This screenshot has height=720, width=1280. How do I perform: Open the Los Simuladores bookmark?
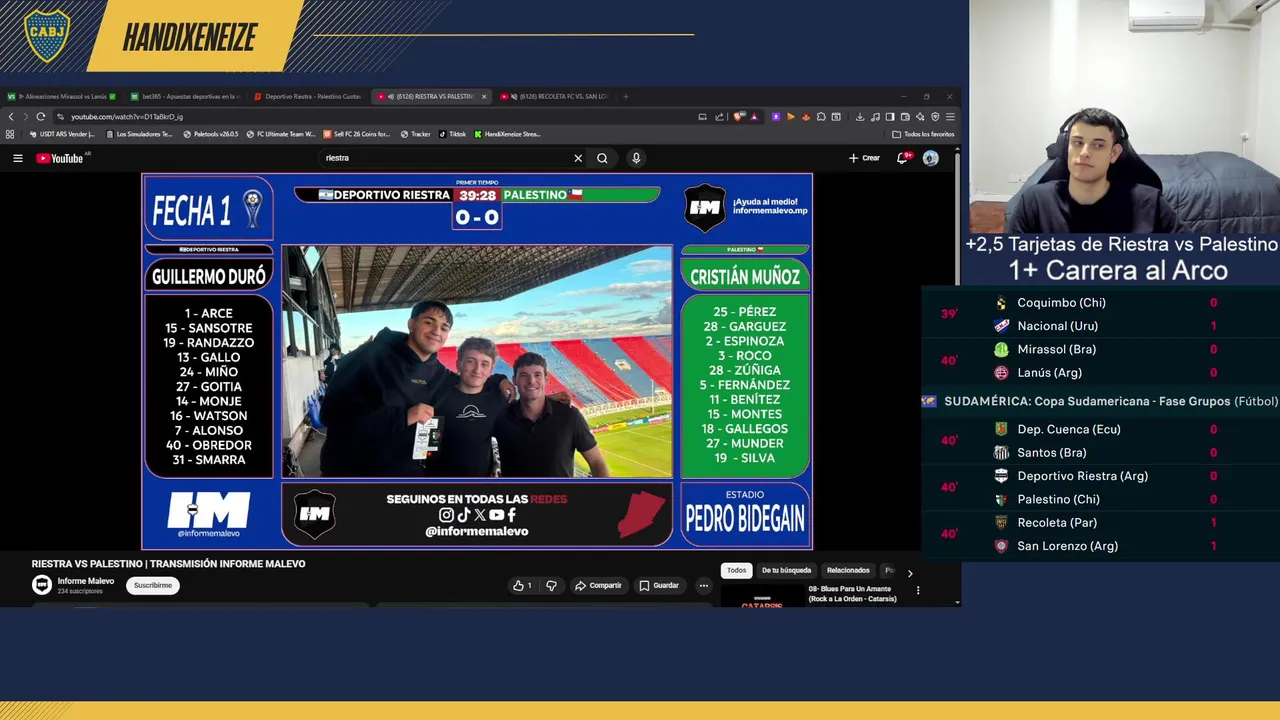(x=138, y=134)
